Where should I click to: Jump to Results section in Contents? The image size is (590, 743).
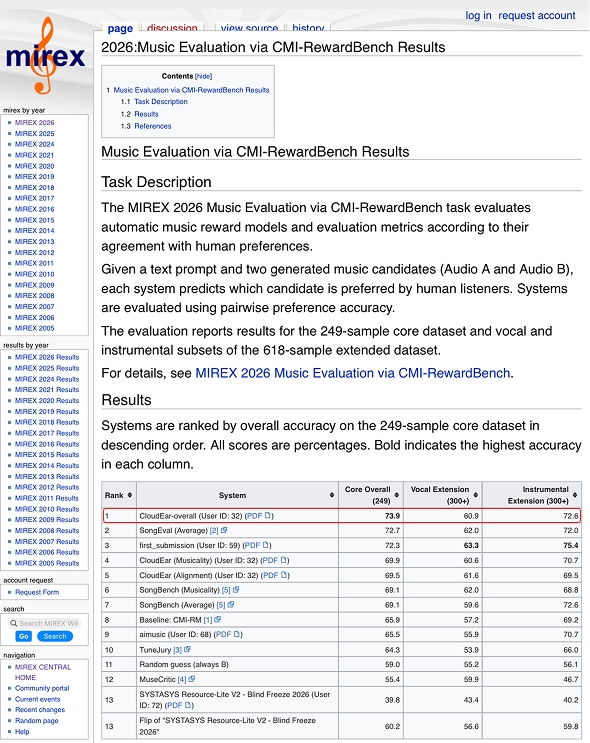click(x=146, y=114)
